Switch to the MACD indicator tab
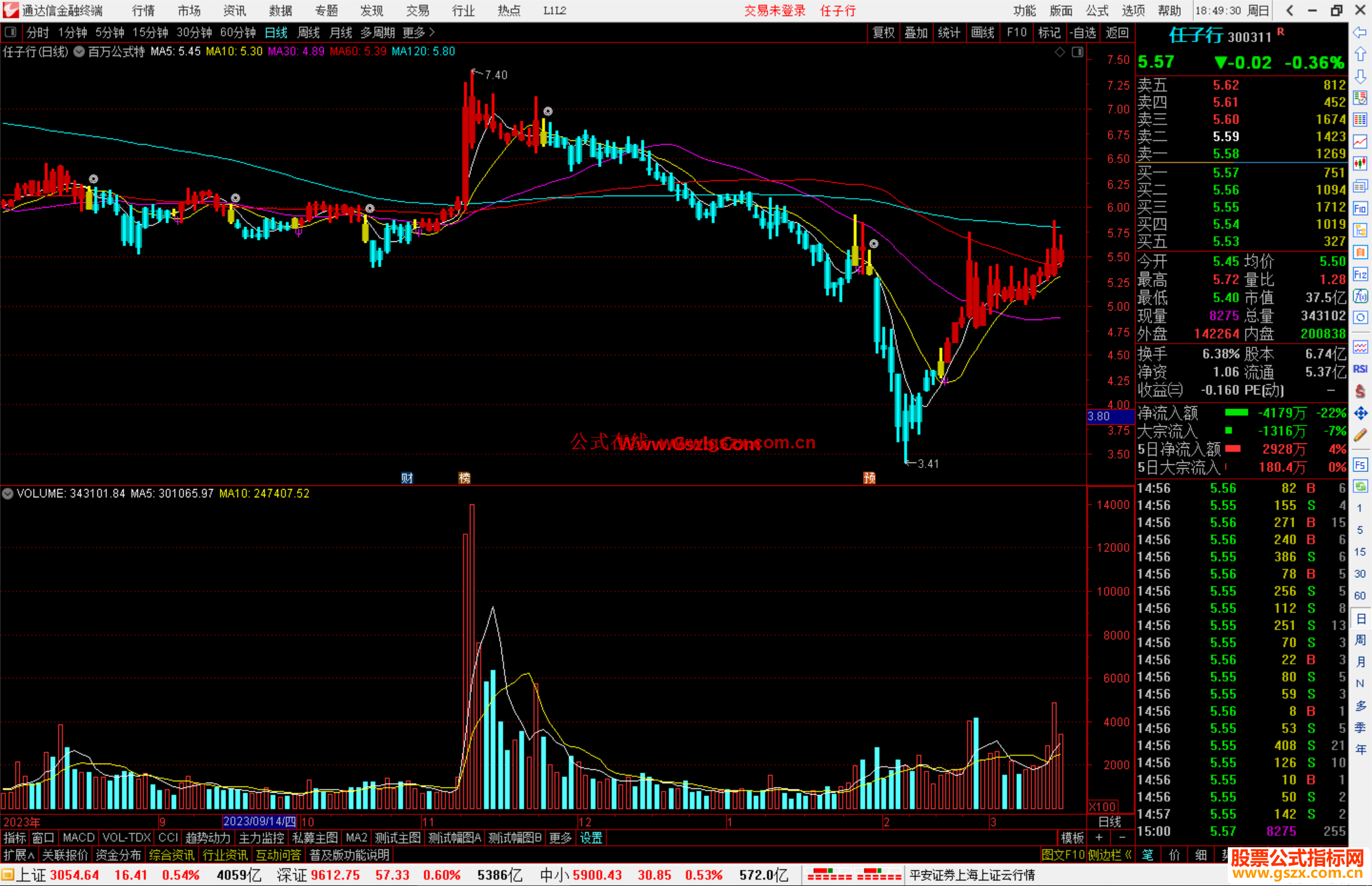 coord(78,838)
